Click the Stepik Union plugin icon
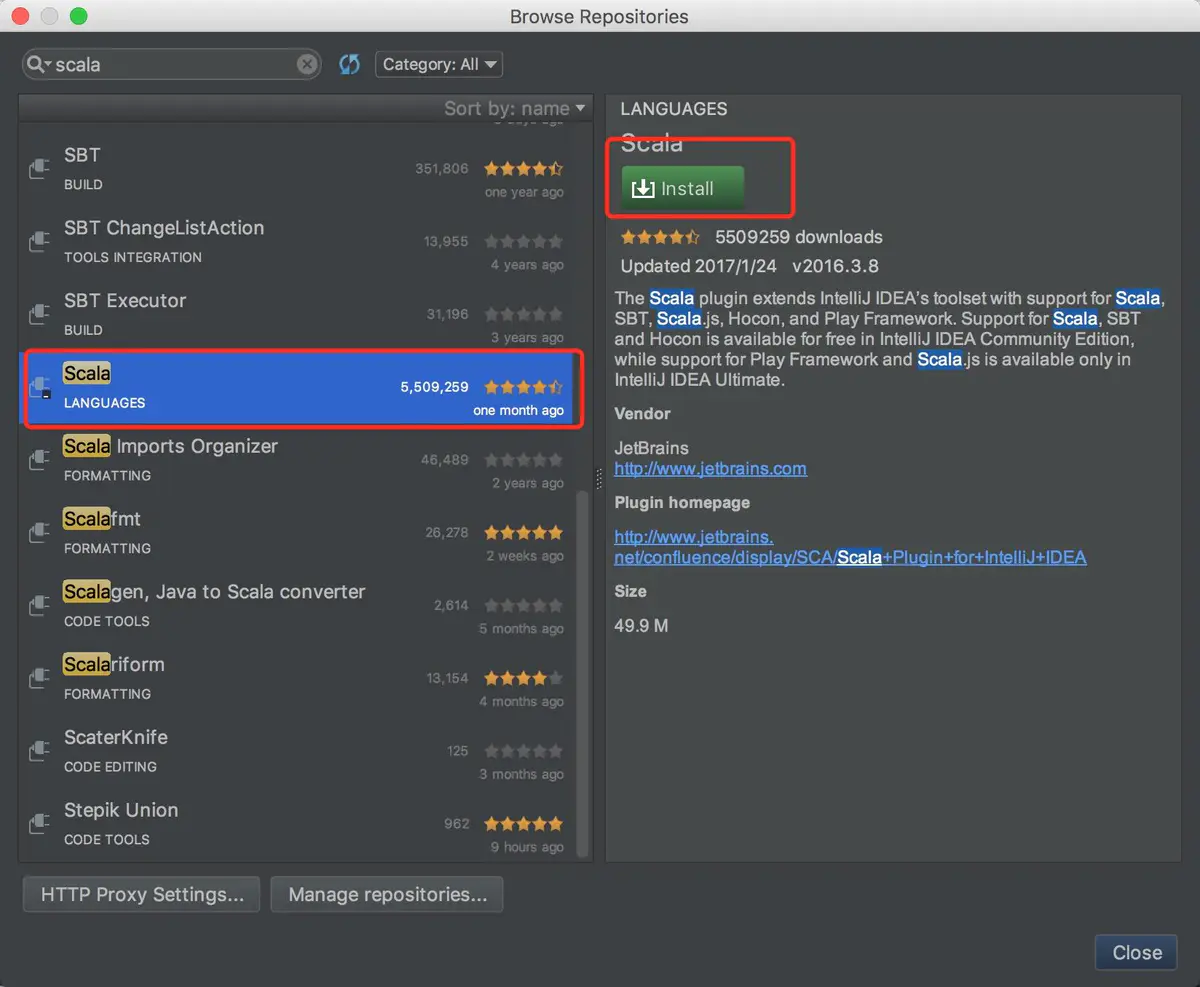Image resolution: width=1200 pixels, height=987 pixels. pyautogui.click(x=39, y=825)
